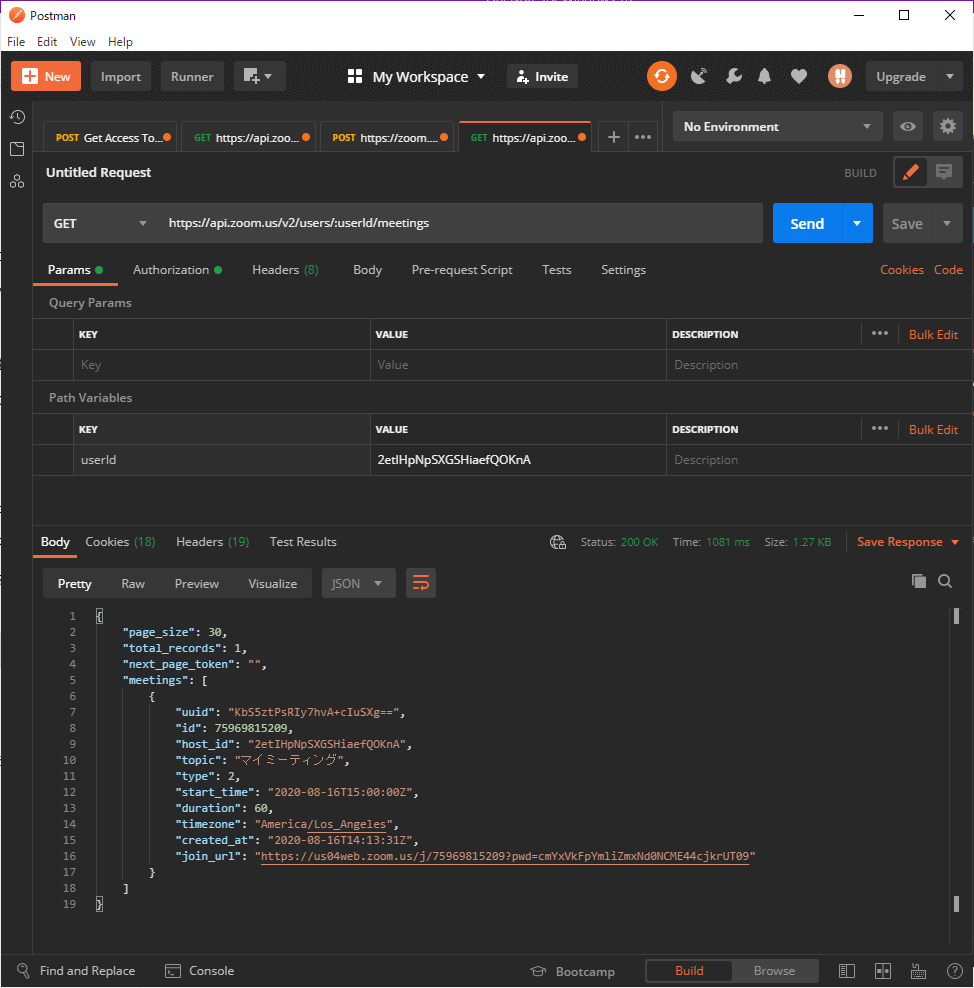
Task: Select the Preview response view
Action: click(x=197, y=583)
